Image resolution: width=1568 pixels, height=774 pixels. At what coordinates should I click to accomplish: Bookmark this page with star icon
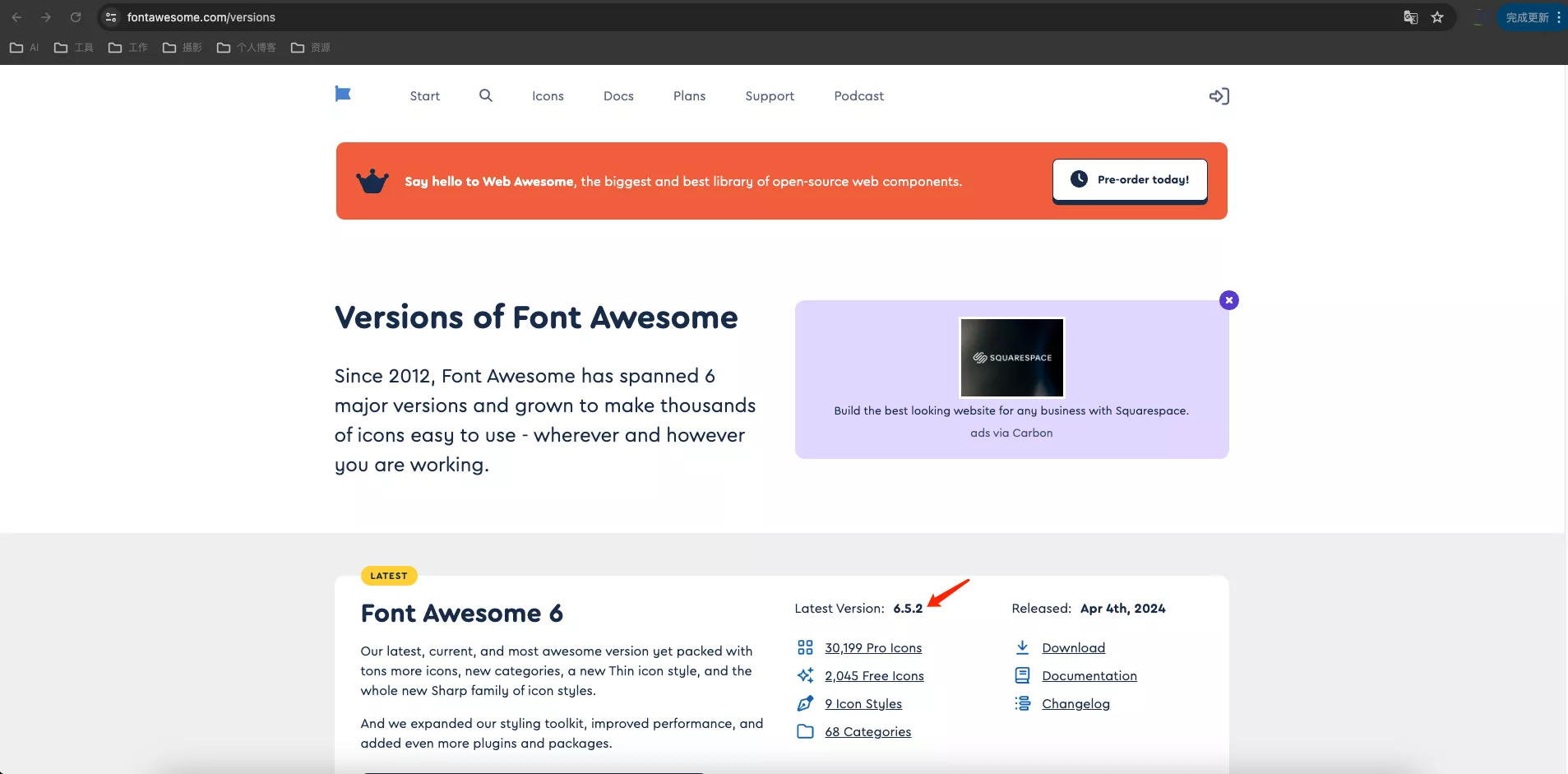point(1437,17)
